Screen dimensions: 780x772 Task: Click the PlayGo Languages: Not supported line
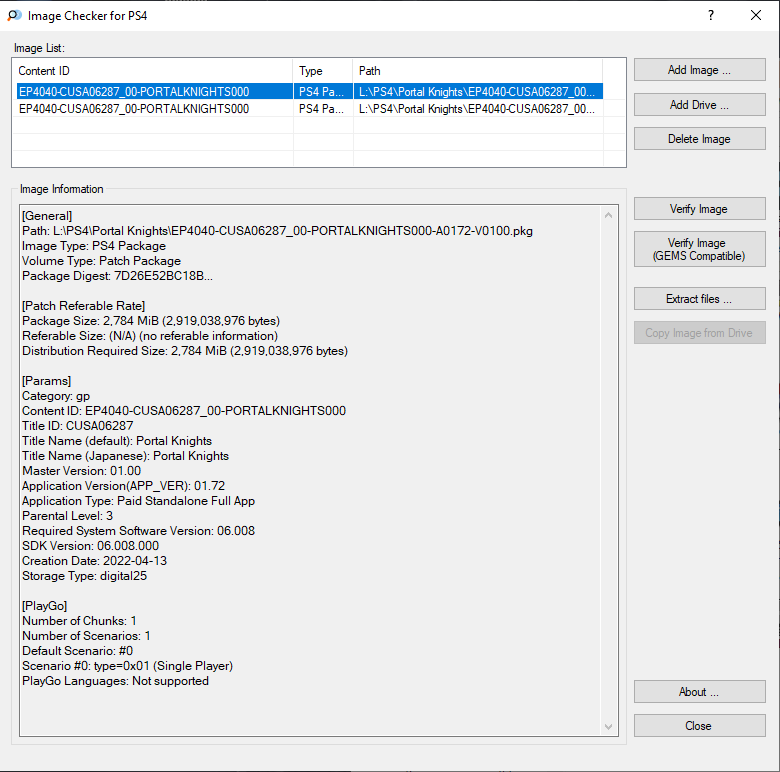[x=115, y=681]
